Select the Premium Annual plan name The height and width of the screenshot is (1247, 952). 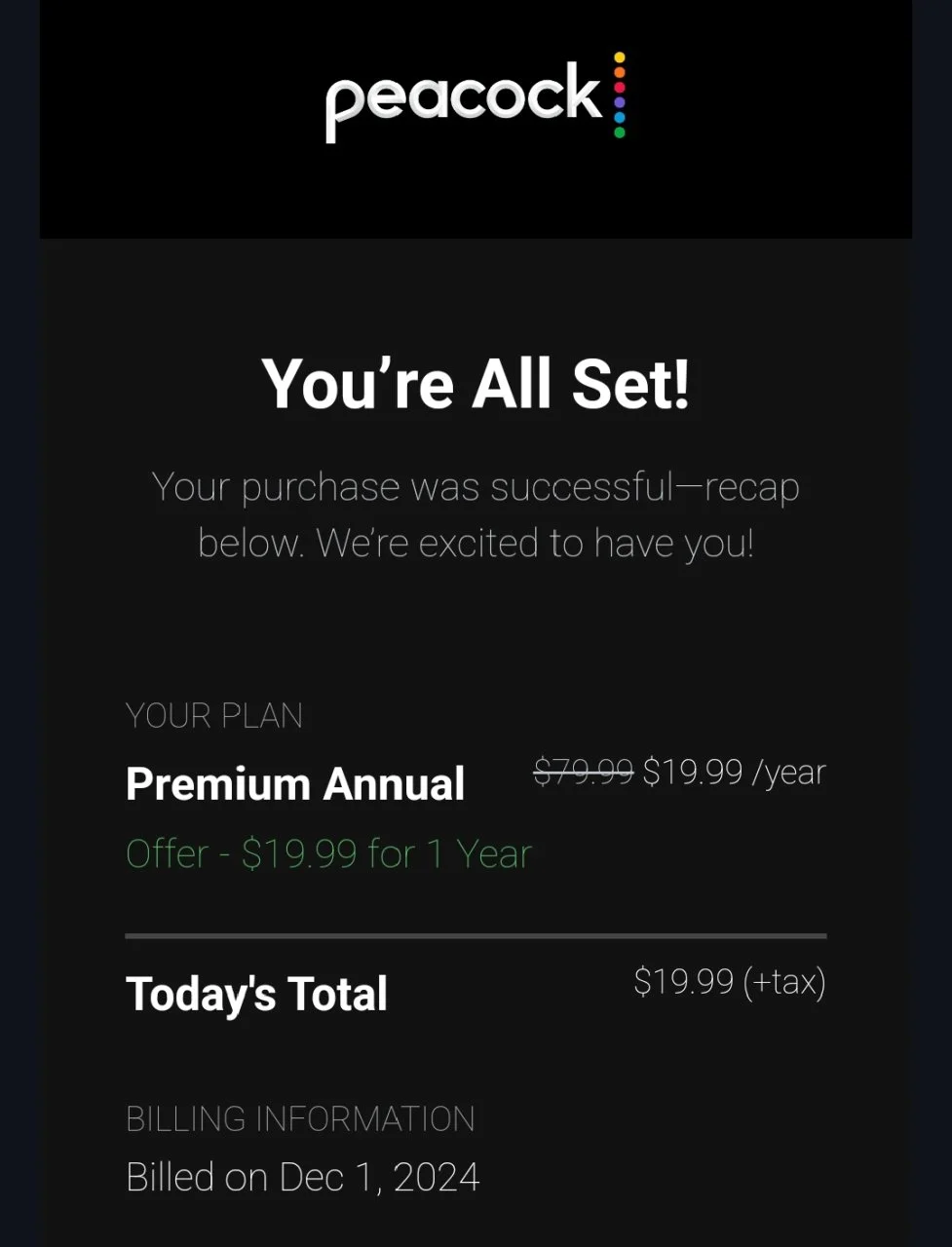[x=295, y=783]
